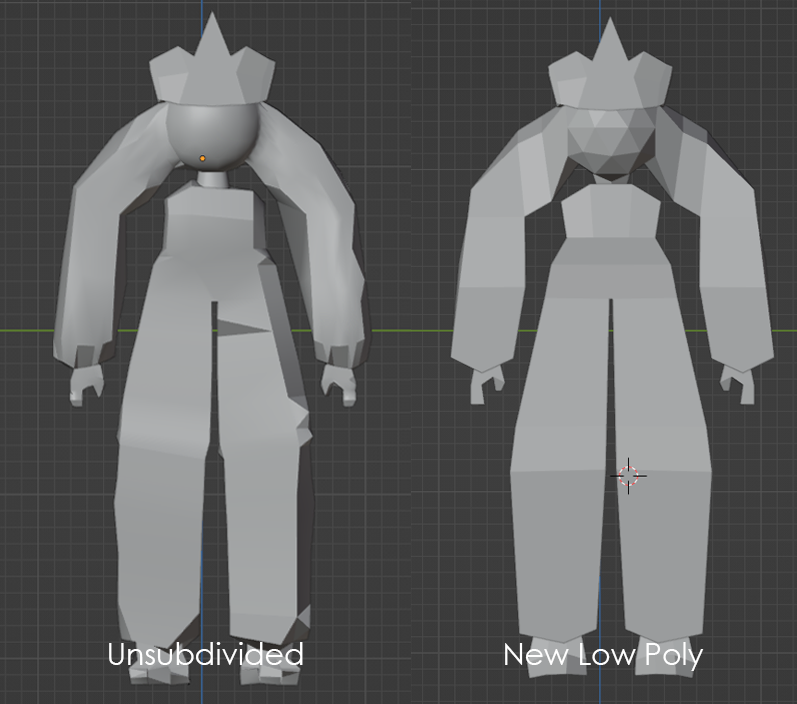797x704 pixels.
Task: Click the red-white 3D cursor crosshair
Action: click(628, 476)
